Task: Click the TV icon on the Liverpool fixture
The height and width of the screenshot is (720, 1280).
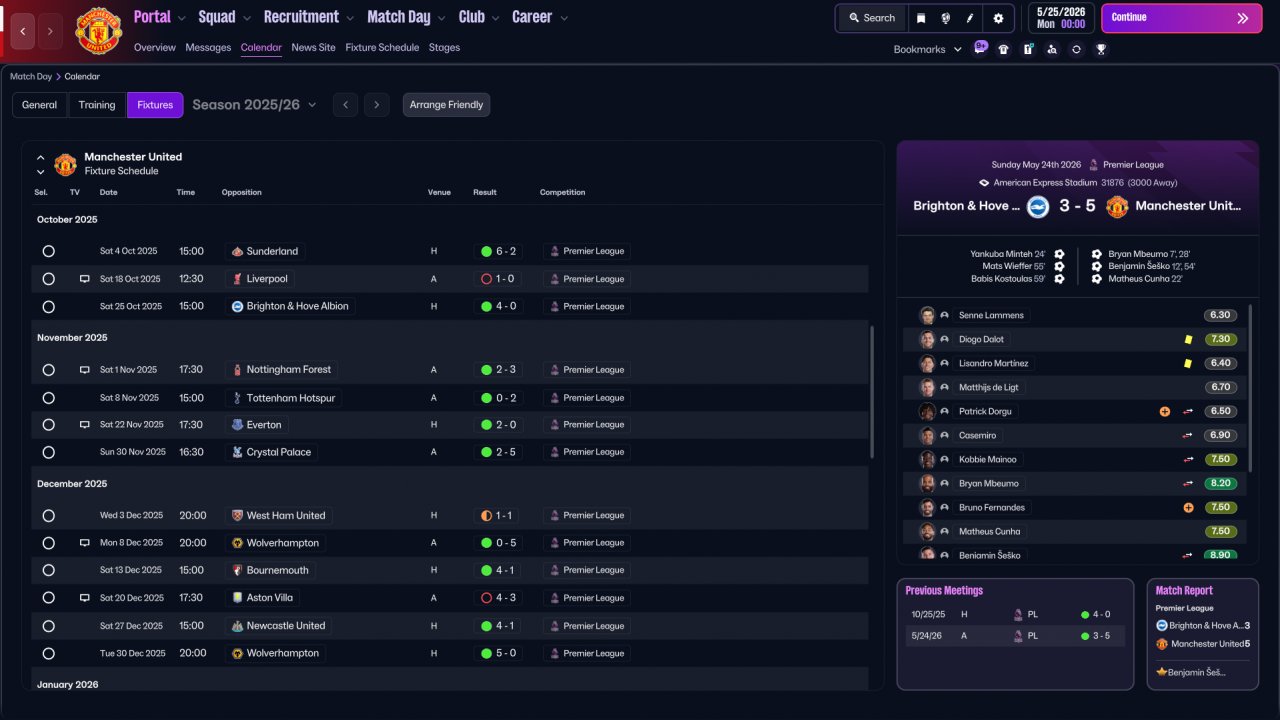Action: click(85, 279)
